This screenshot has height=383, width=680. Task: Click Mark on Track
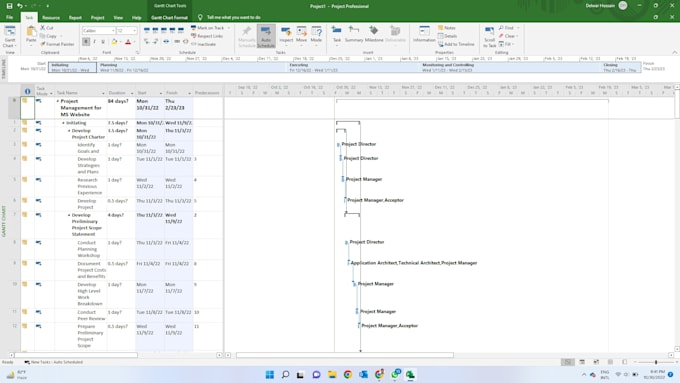pos(207,28)
